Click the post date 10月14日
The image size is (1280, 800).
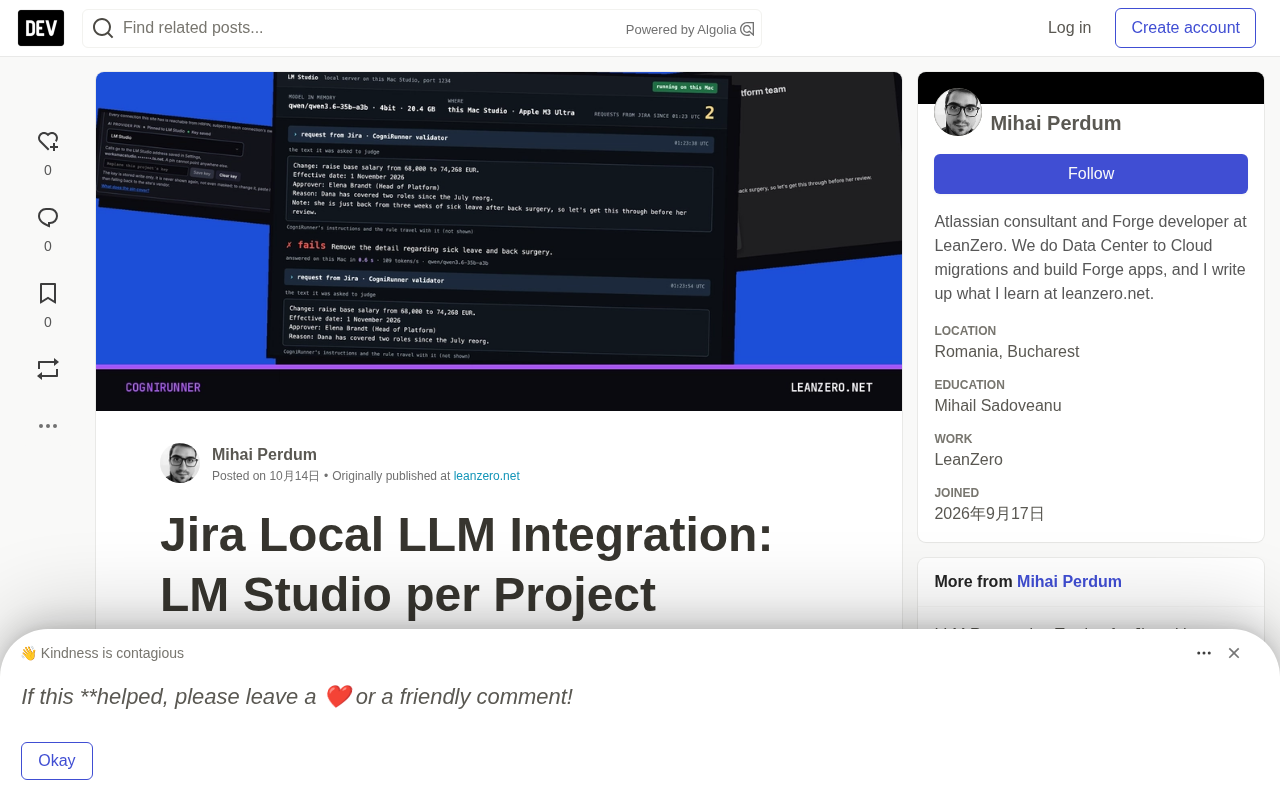click(294, 476)
